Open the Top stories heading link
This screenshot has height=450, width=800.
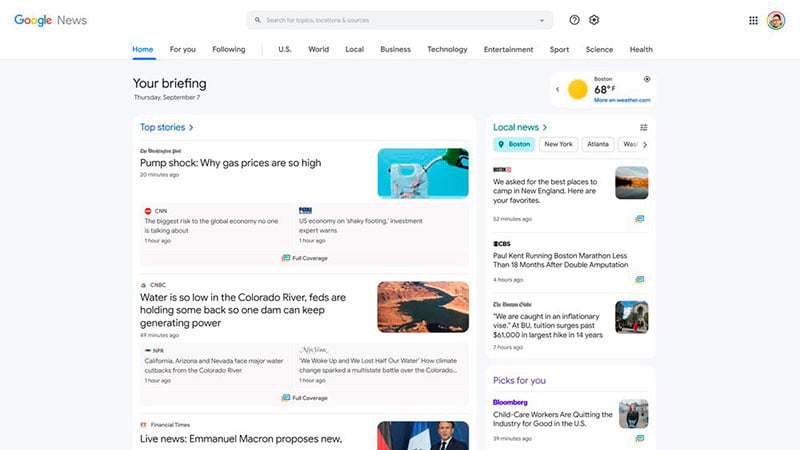coord(167,127)
